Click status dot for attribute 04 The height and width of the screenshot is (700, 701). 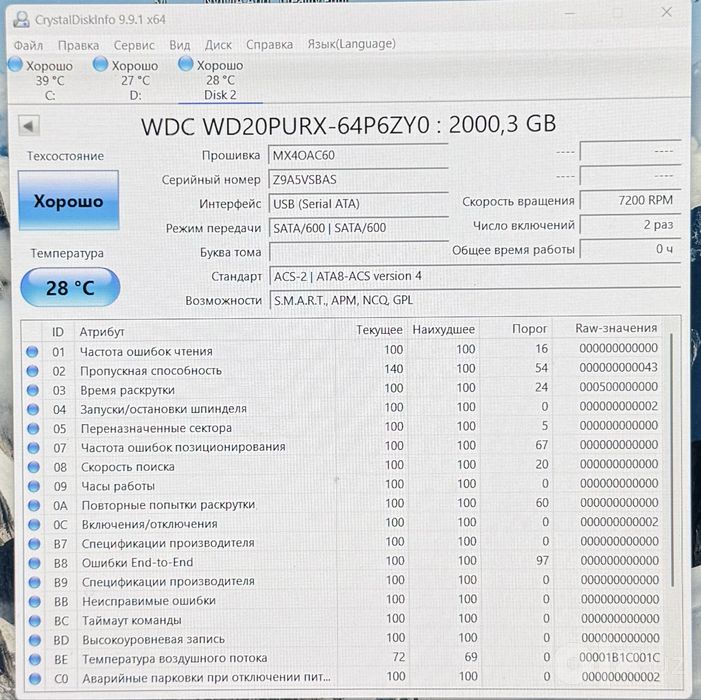click(33, 409)
